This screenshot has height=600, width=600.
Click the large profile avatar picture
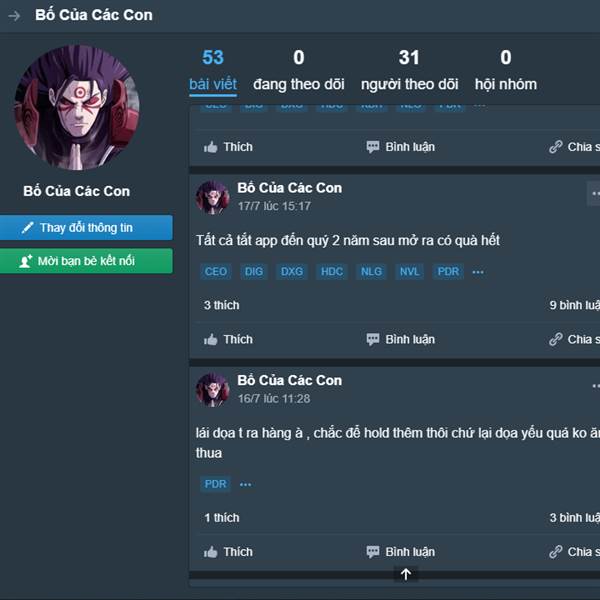(77, 108)
